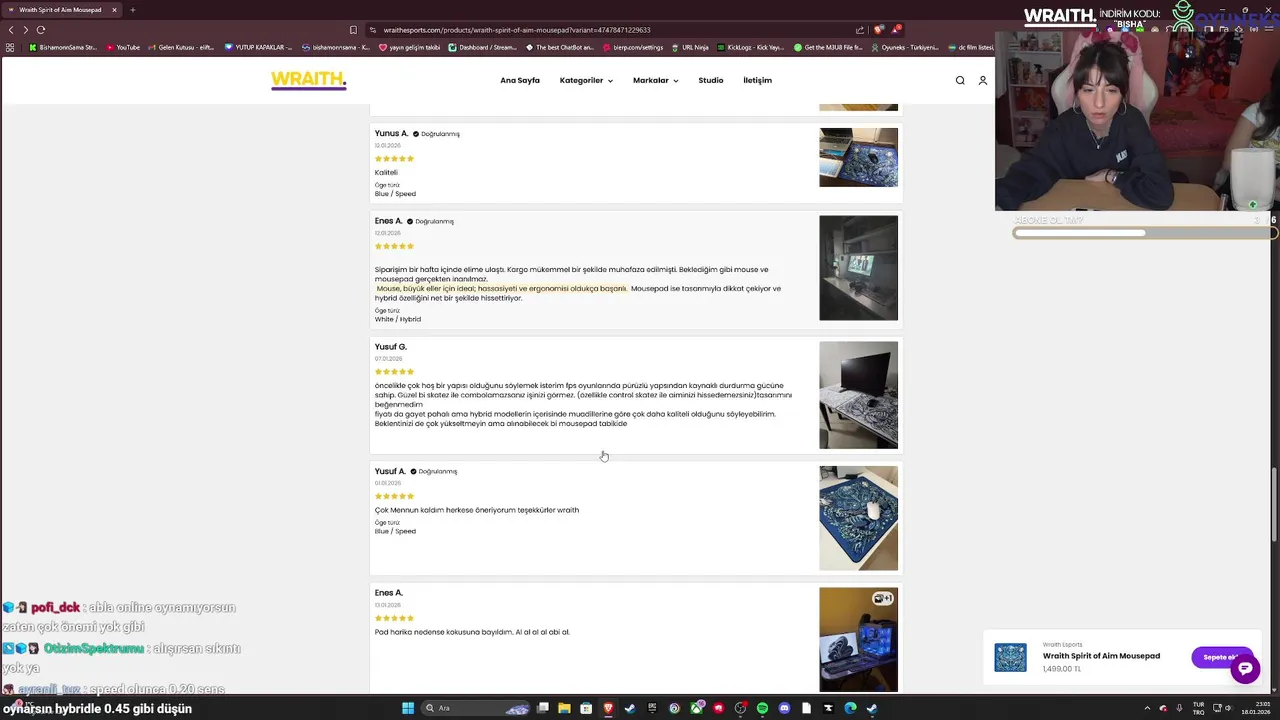Screen dimensions: 1280x720
Task: Click product thumbnail in sticky cart bar
Action: [1010, 657]
